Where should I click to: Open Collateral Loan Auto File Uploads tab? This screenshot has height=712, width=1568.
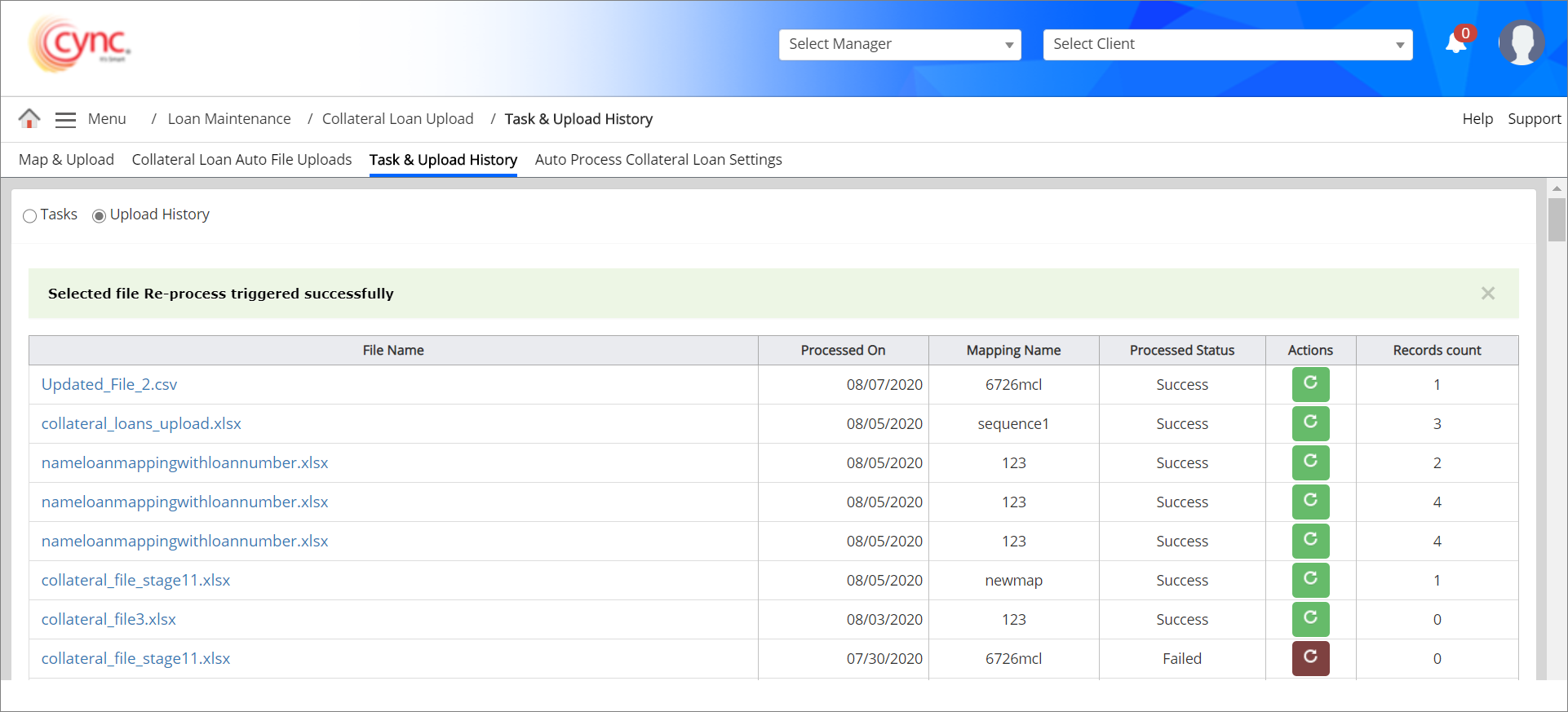pos(241,160)
